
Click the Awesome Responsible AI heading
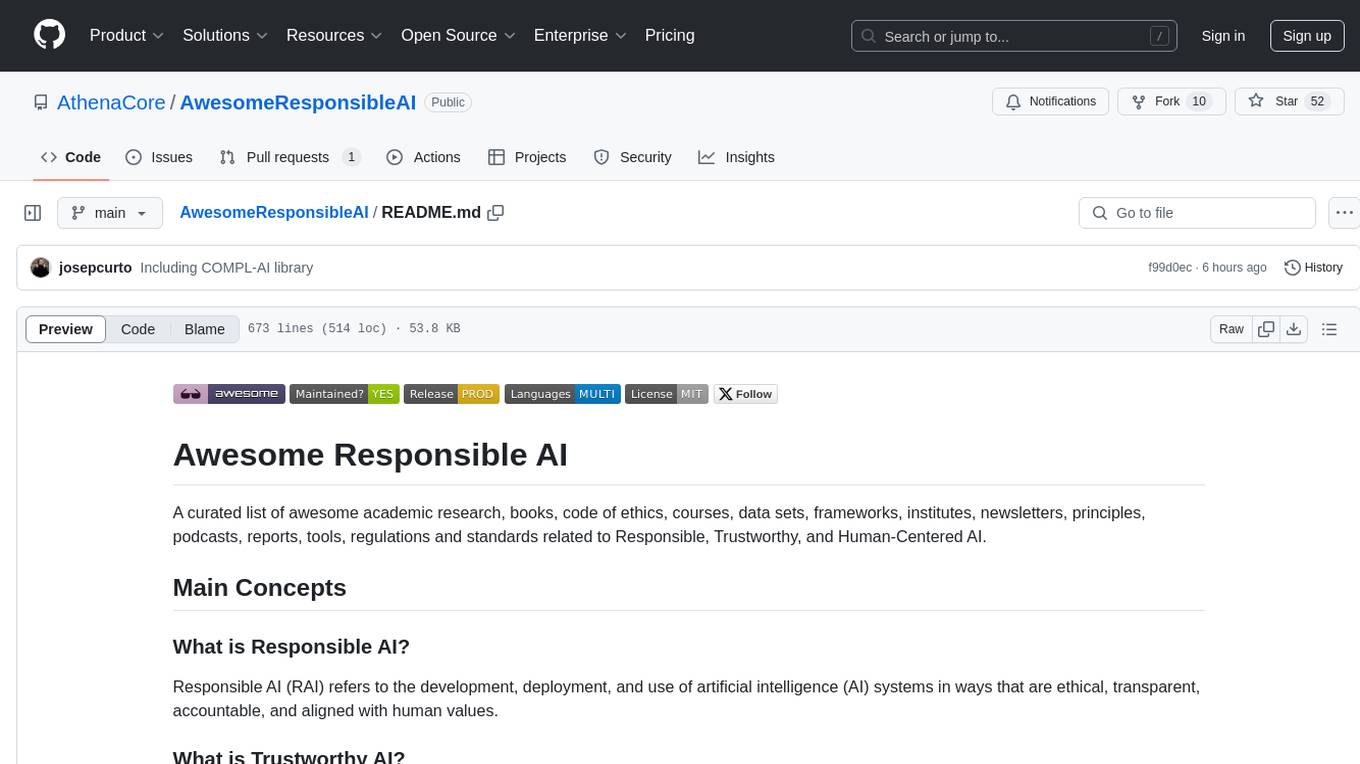tap(370, 454)
